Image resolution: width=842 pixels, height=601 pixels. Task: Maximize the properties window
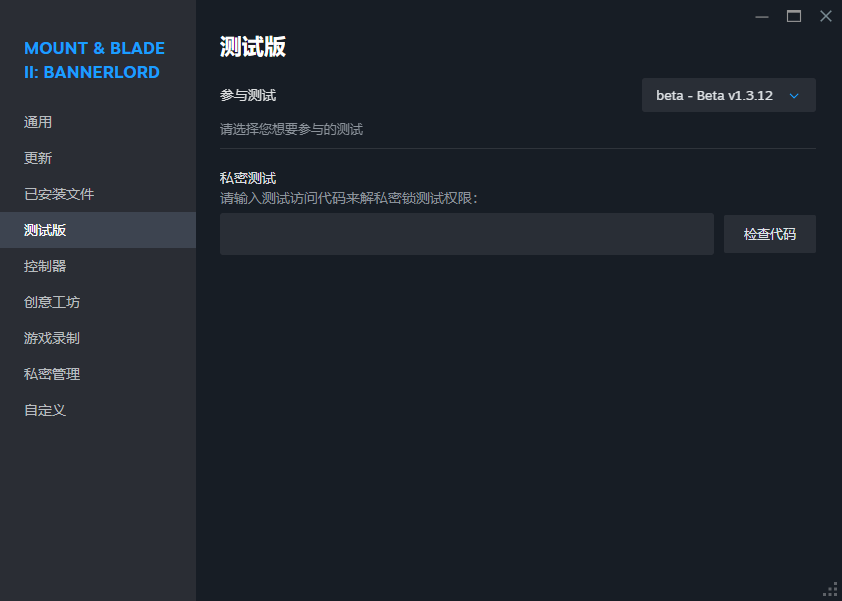[794, 16]
